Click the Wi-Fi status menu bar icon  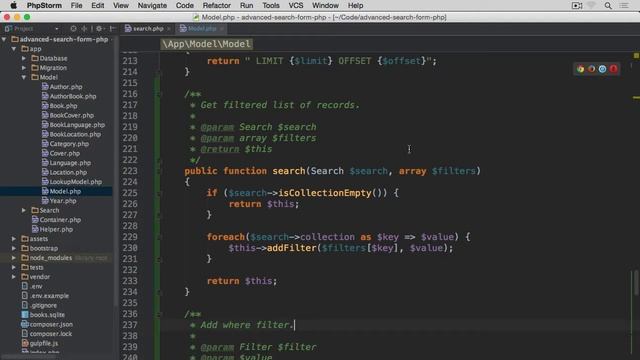(591, 6)
